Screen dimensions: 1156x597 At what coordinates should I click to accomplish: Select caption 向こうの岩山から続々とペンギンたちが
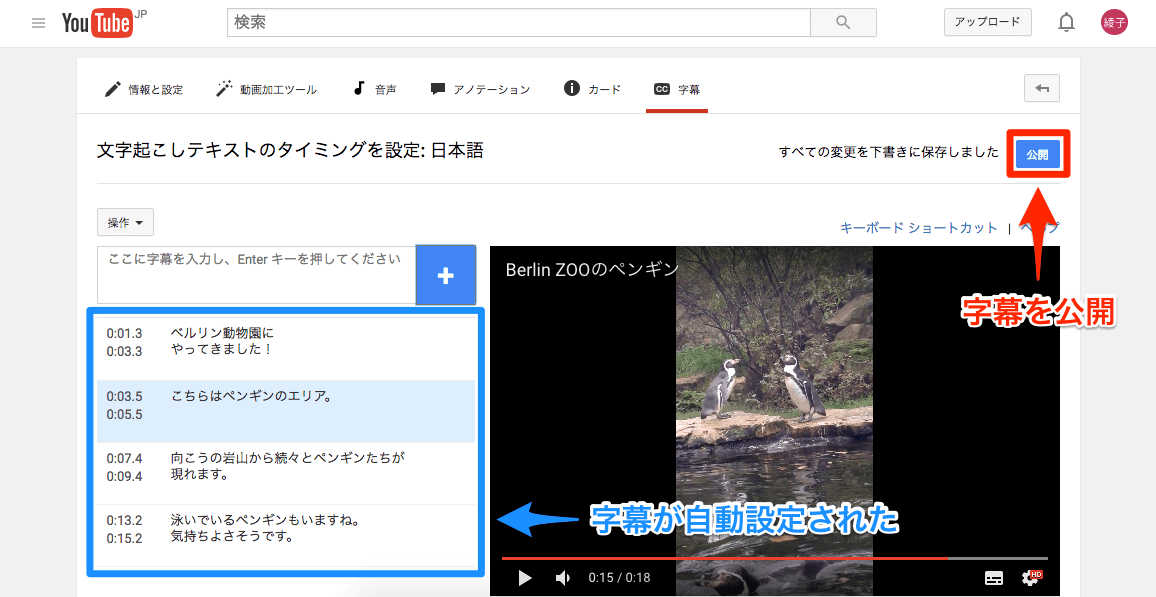pos(286,473)
